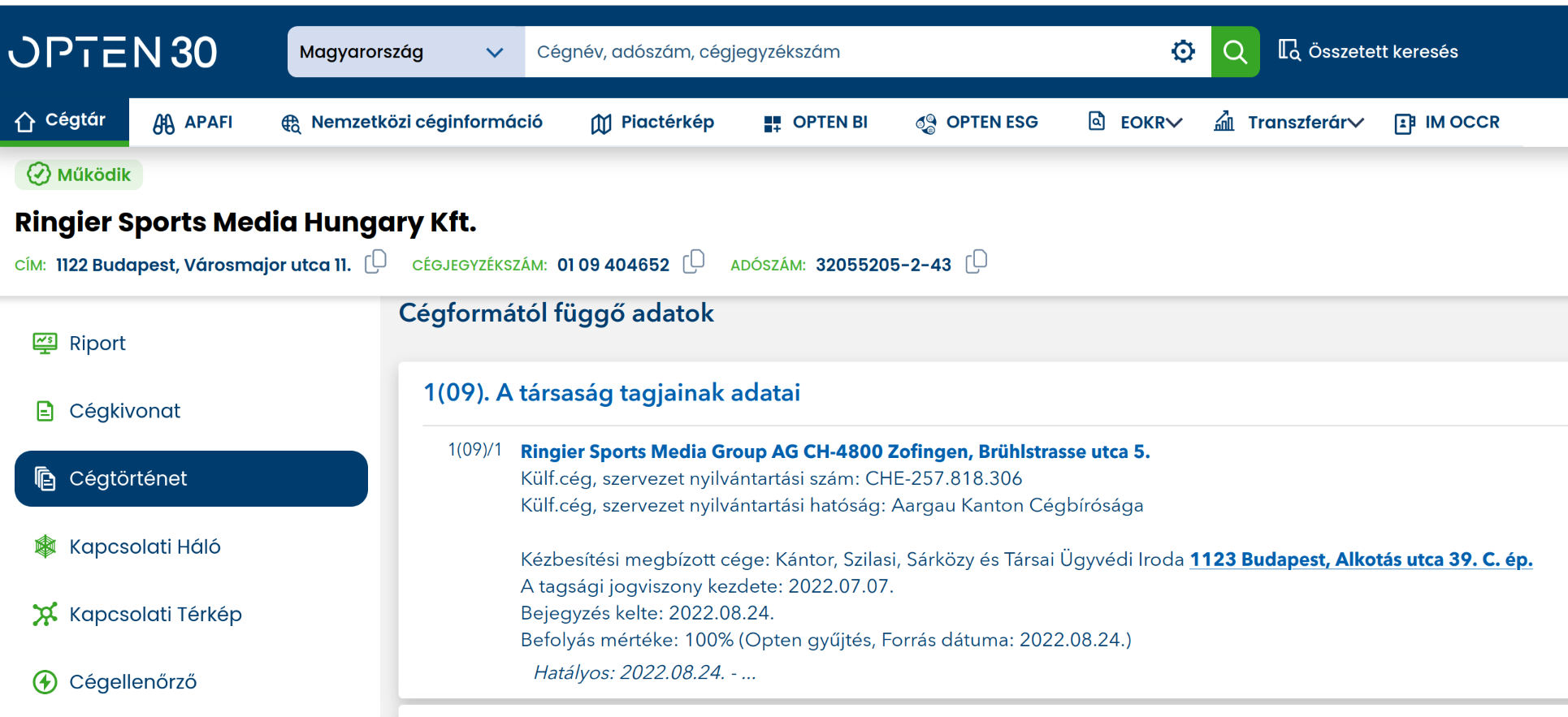Copy the cégjegyzékszám number
This screenshot has width=1568, height=717.
coord(693,262)
